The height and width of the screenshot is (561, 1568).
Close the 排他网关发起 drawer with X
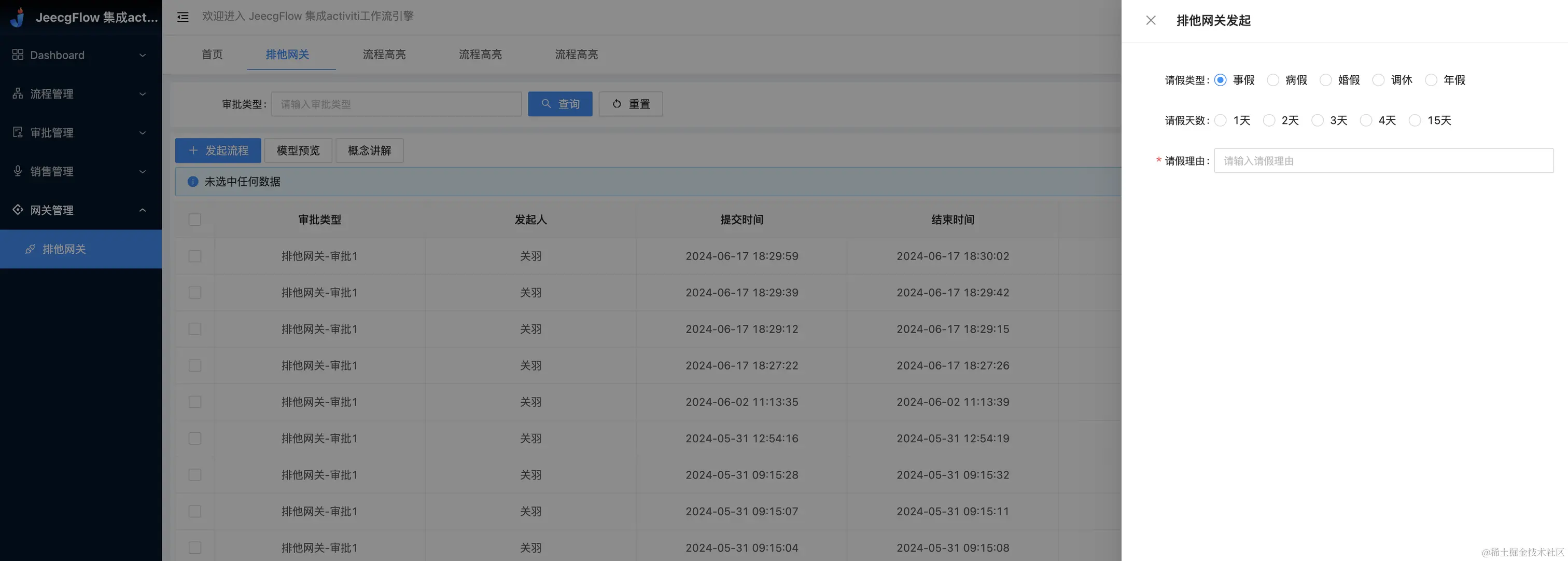pyautogui.click(x=1151, y=20)
